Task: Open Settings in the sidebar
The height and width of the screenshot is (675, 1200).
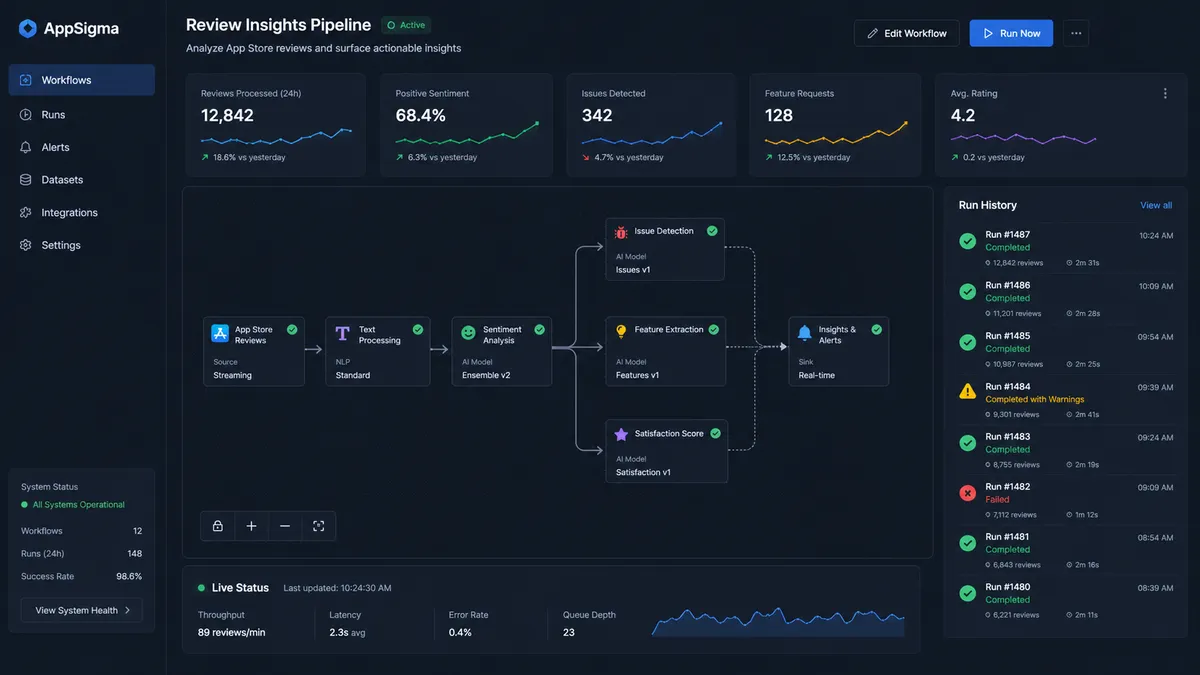Action: pyautogui.click(x=82, y=245)
